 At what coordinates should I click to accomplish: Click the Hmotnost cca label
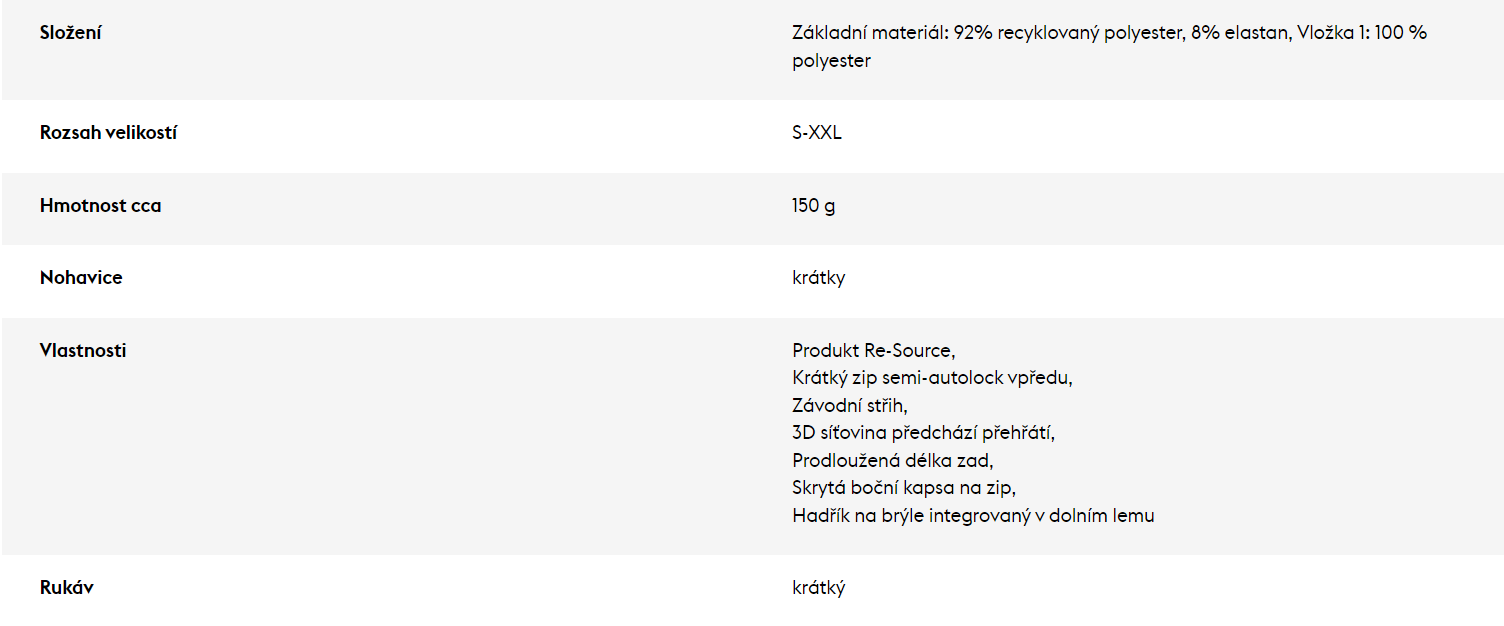point(100,206)
